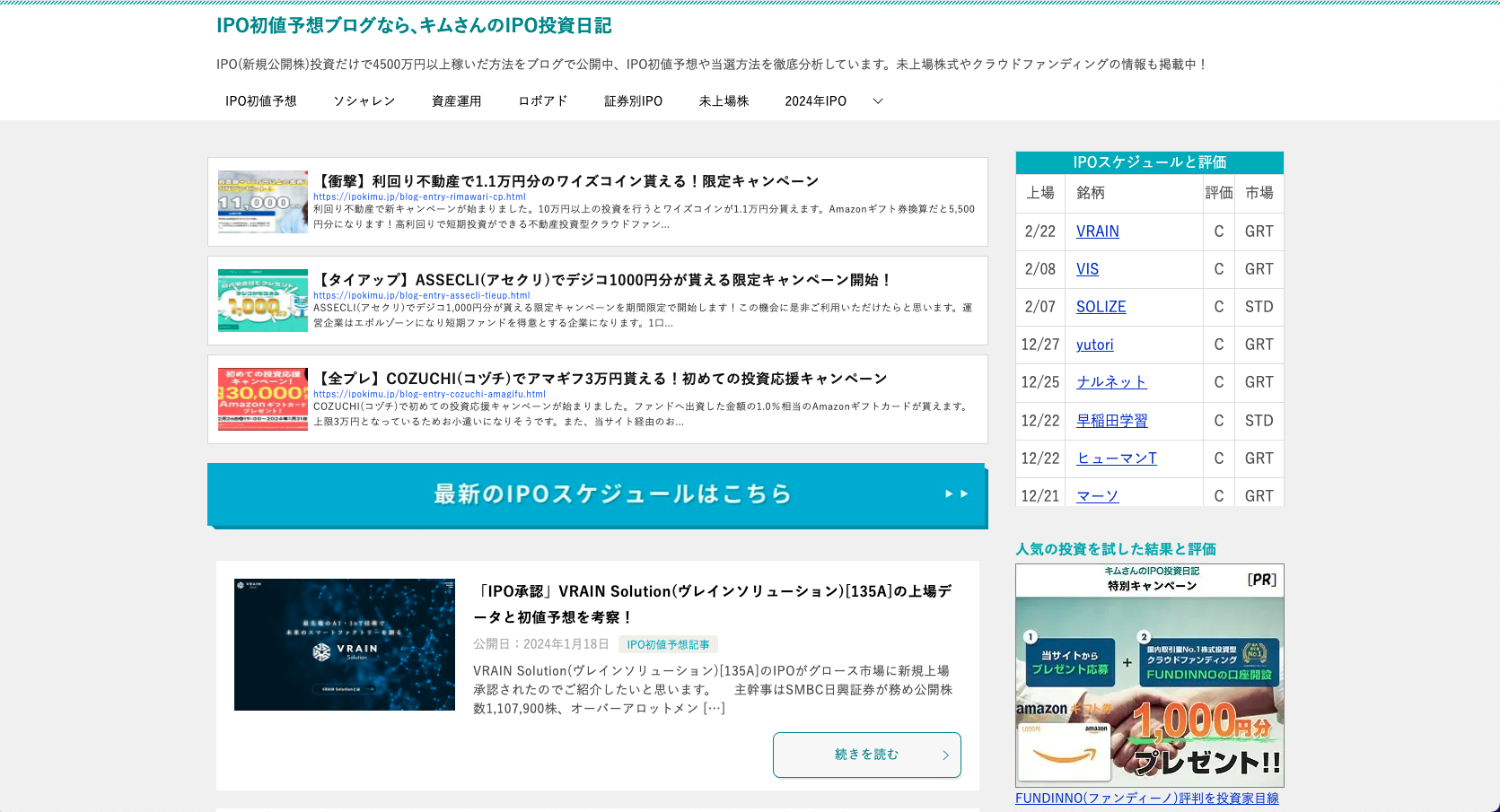Open the ヒューマンT link in IPO schedule
This screenshot has width=1500, height=812.
tap(1116, 458)
